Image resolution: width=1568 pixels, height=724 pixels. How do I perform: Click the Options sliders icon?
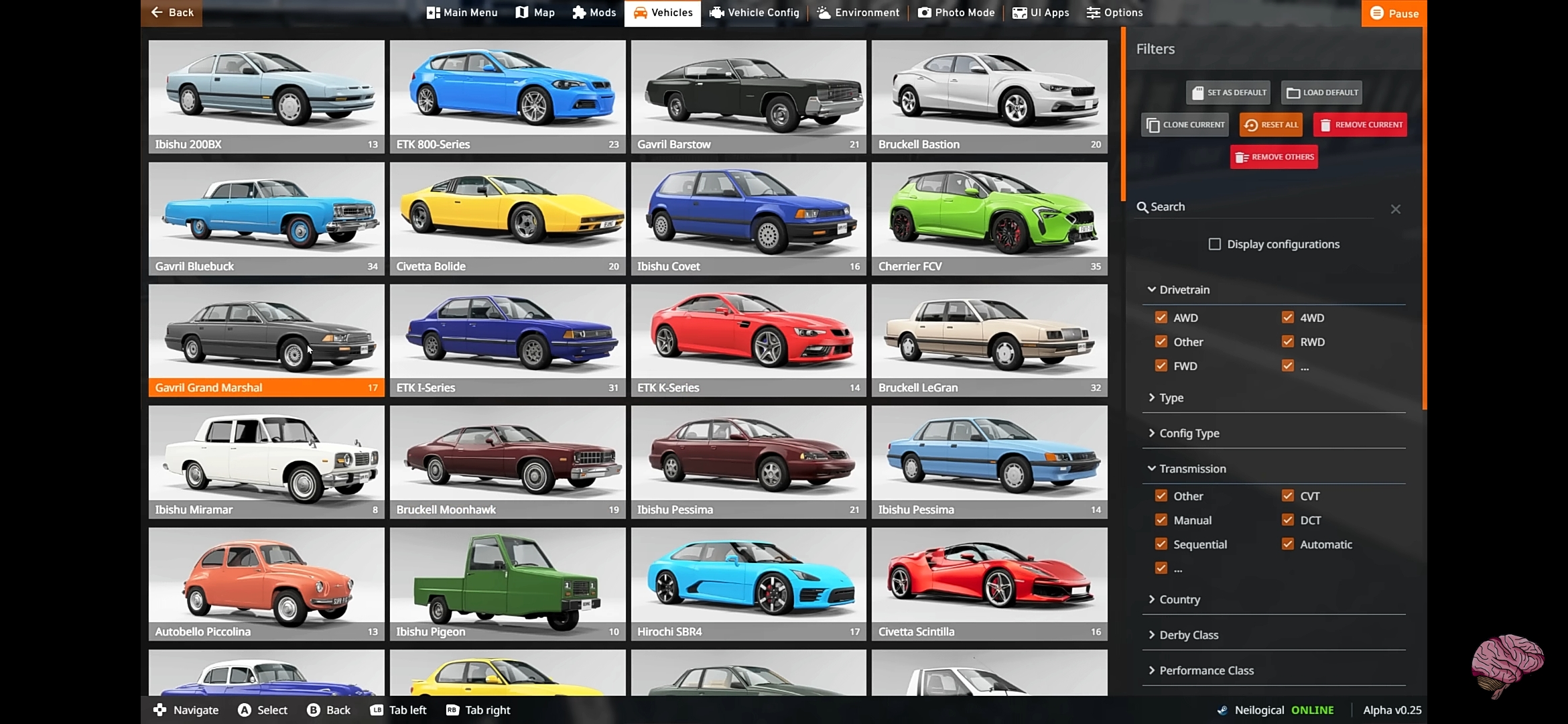coord(1094,13)
